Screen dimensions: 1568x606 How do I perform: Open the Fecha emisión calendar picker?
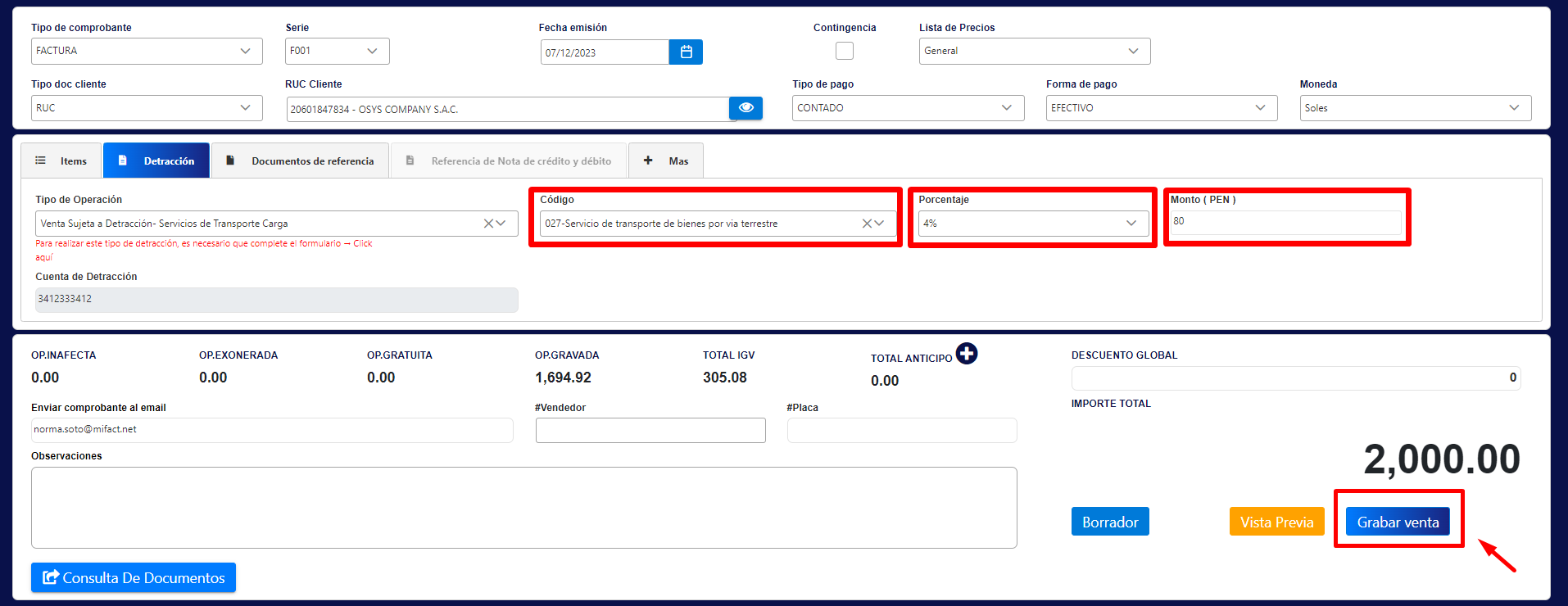tap(686, 52)
